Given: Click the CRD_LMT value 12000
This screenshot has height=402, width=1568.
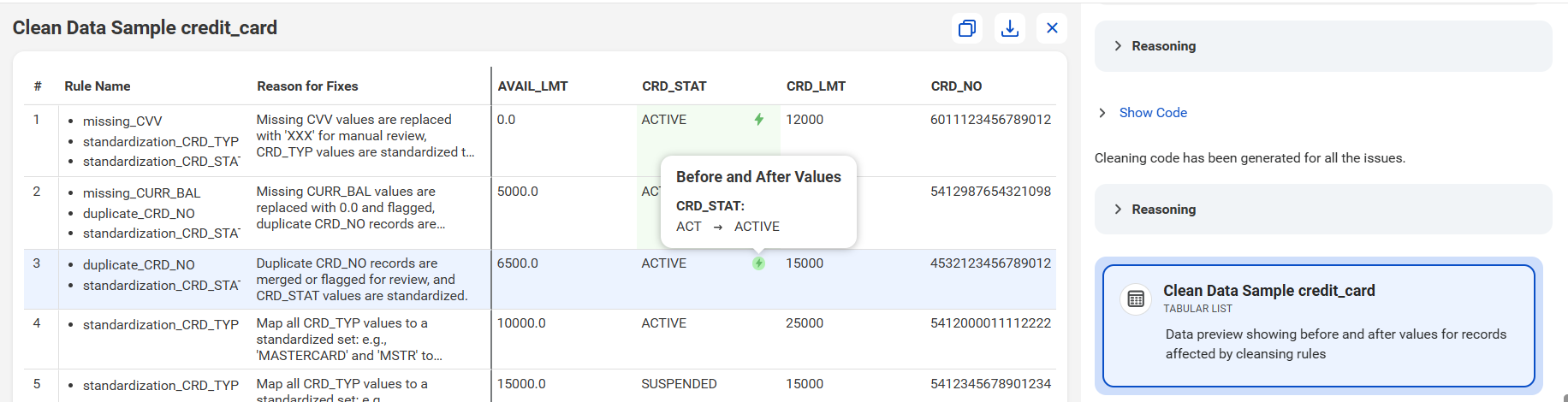Looking at the screenshot, I should point(805,120).
